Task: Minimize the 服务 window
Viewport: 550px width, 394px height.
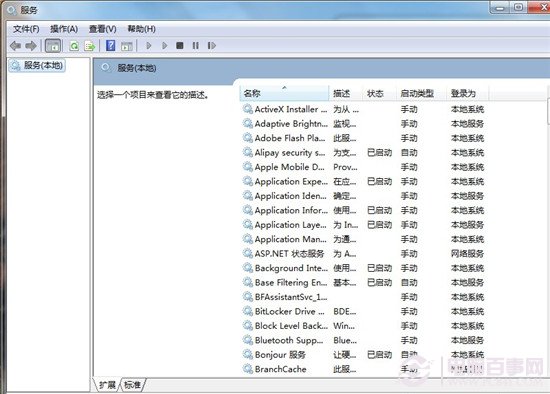Action: coord(499,7)
